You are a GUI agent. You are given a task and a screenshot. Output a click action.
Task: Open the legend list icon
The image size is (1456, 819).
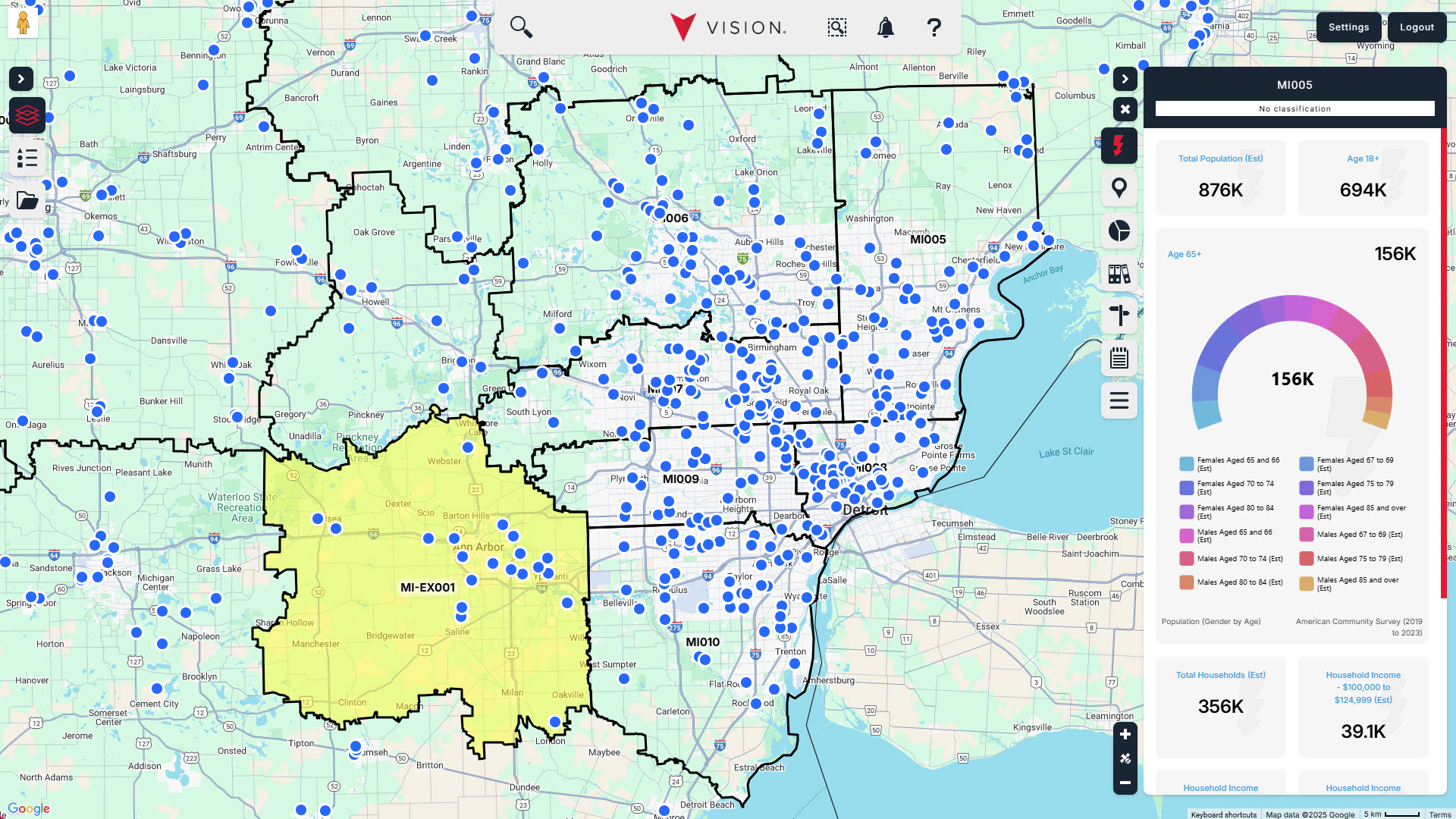(27, 158)
